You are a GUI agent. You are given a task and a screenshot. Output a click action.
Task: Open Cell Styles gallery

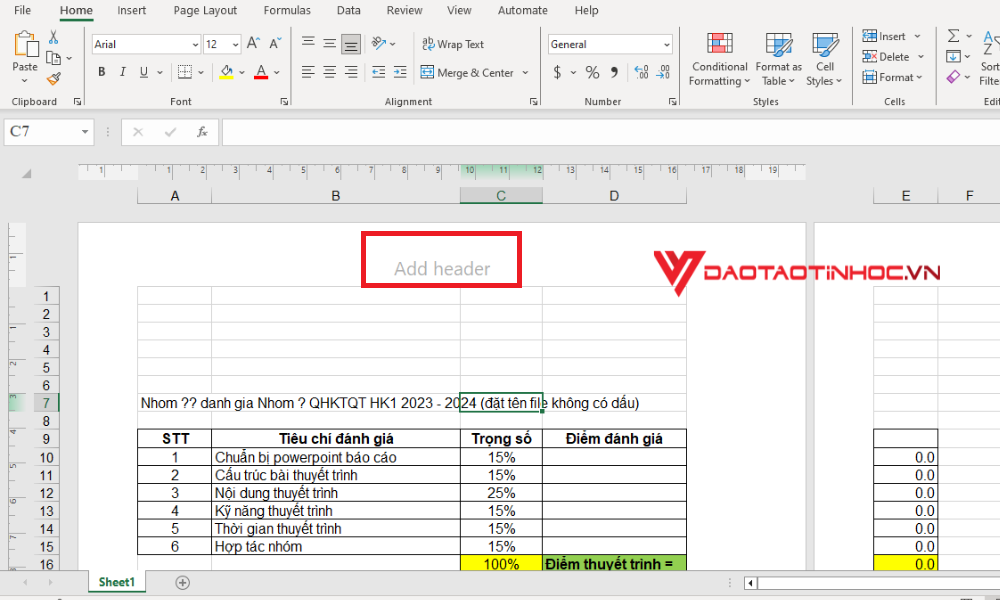(x=824, y=59)
